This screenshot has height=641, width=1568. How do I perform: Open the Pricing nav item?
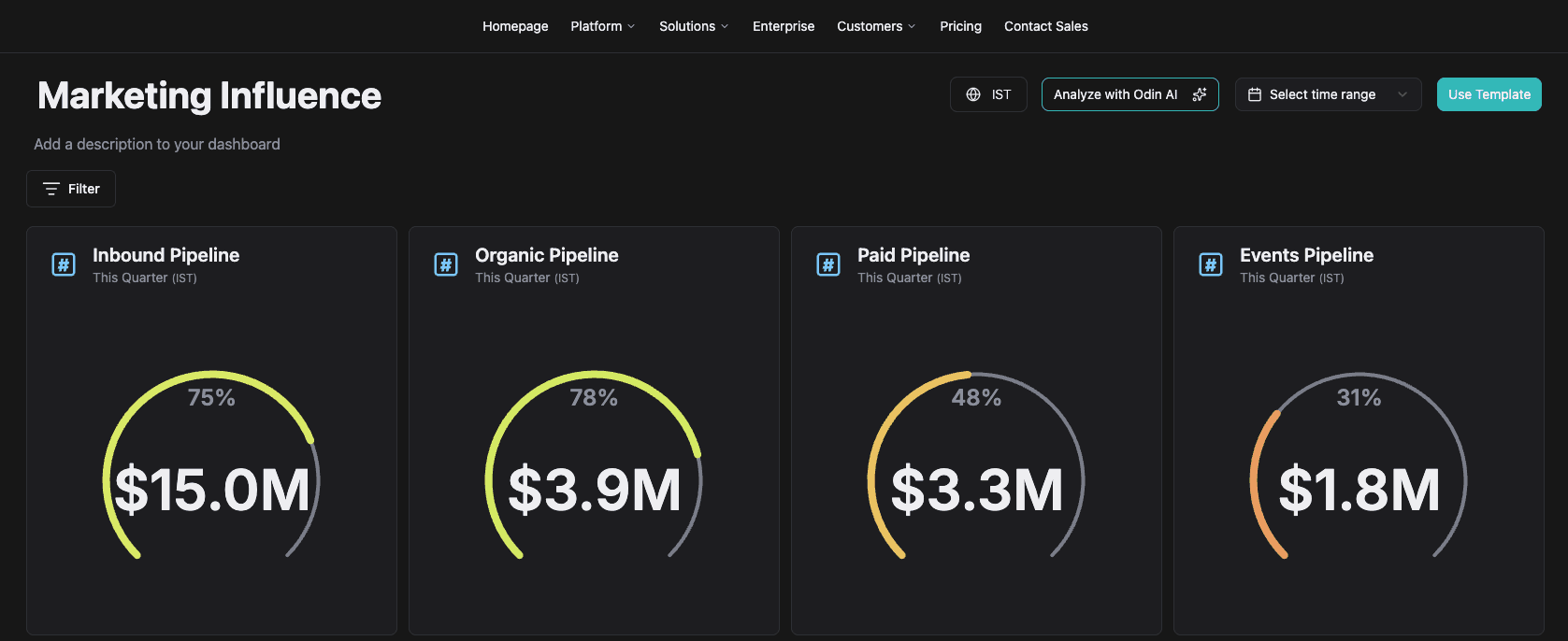point(960,26)
